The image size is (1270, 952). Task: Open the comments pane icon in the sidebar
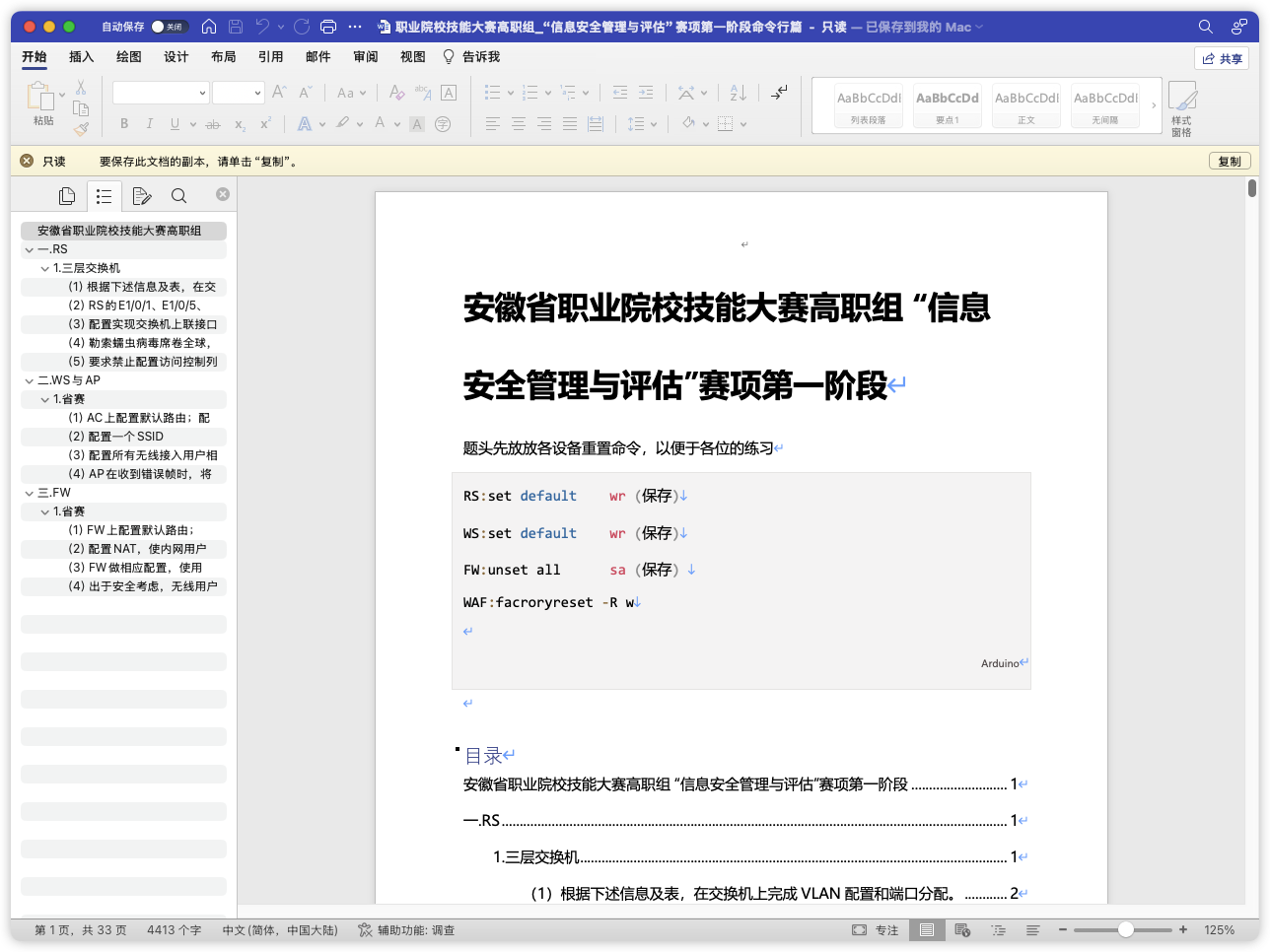click(142, 195)
